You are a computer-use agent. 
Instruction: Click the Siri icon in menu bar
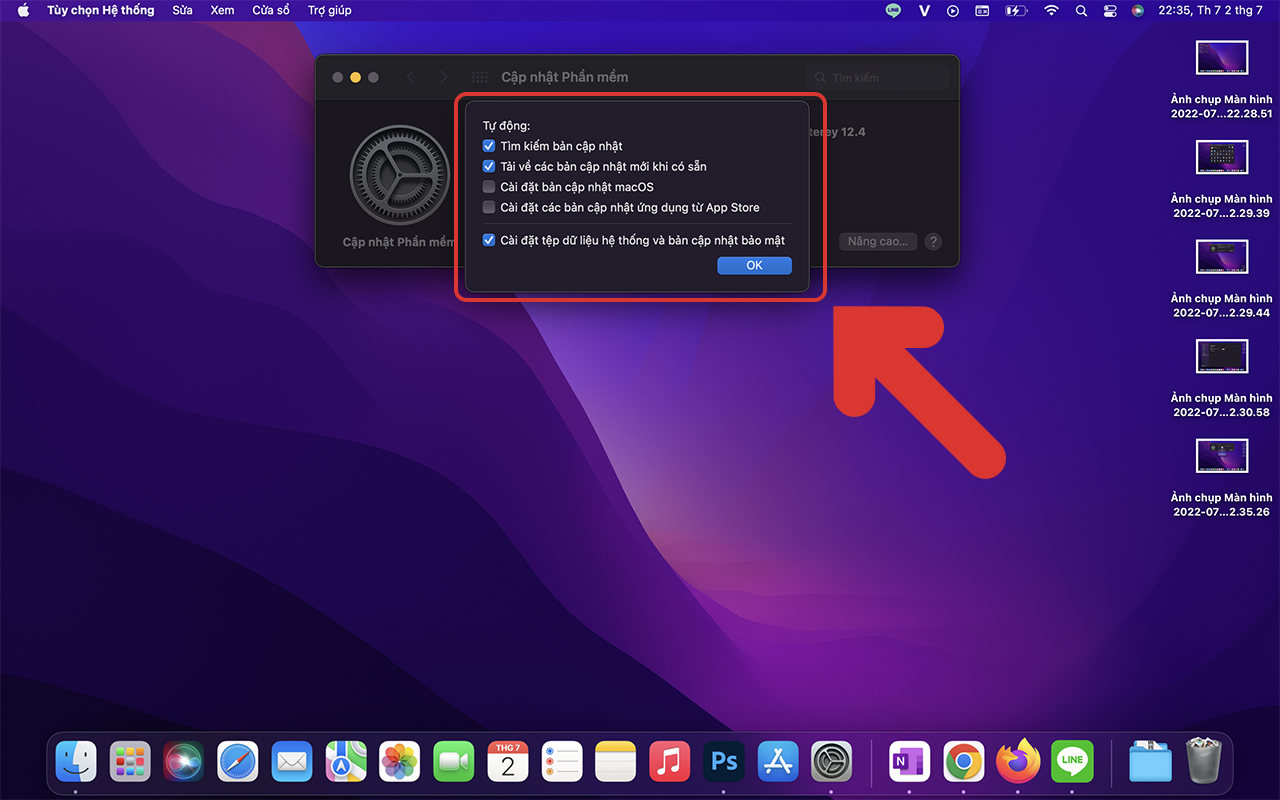click(x=1138, y=10)
